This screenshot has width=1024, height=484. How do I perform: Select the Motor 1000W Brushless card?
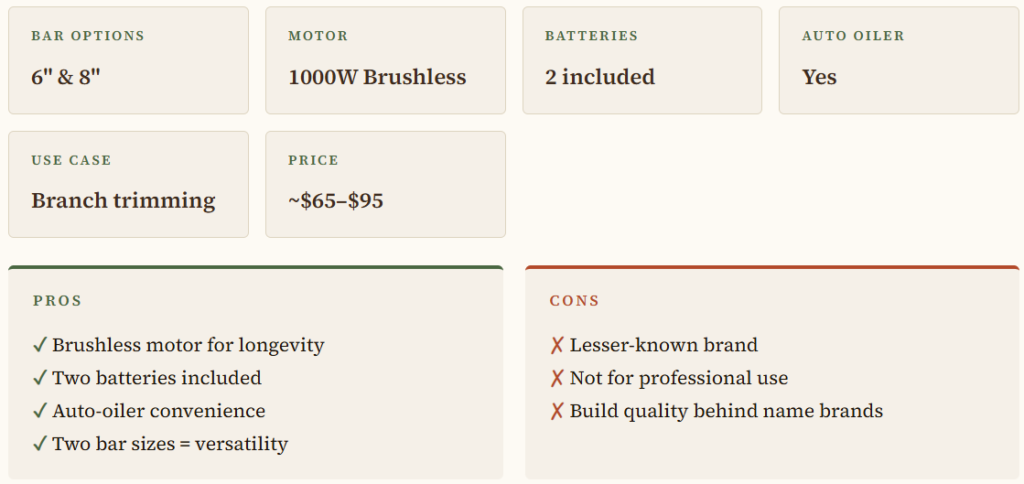(385, 60)
